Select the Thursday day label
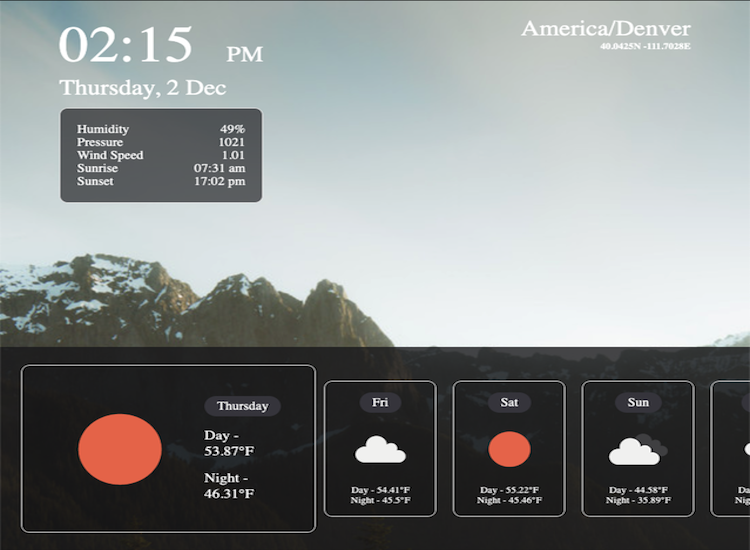 tap(243, 406)
